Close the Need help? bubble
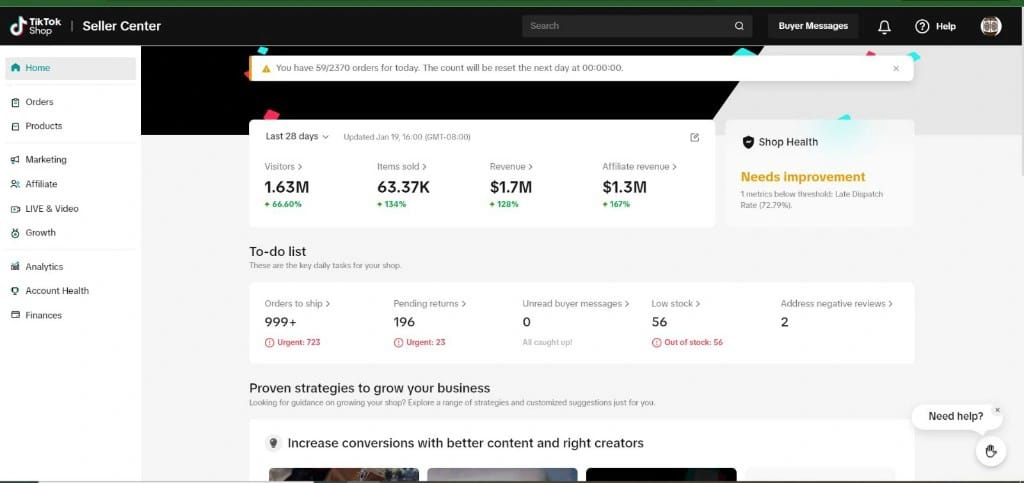1024x483 pixels. point(997,410)
